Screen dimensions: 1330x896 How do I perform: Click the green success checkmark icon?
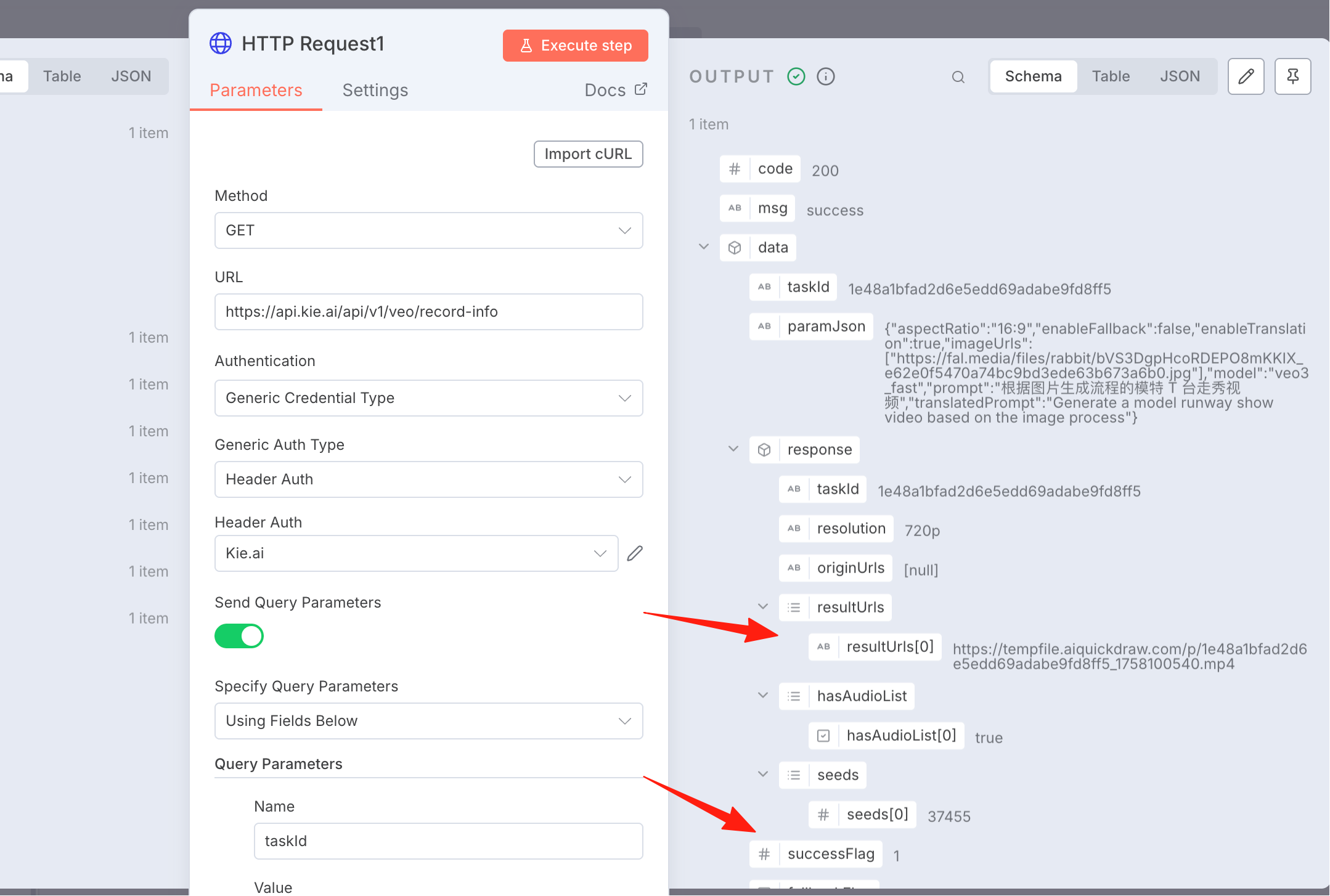tap(796, 76)
